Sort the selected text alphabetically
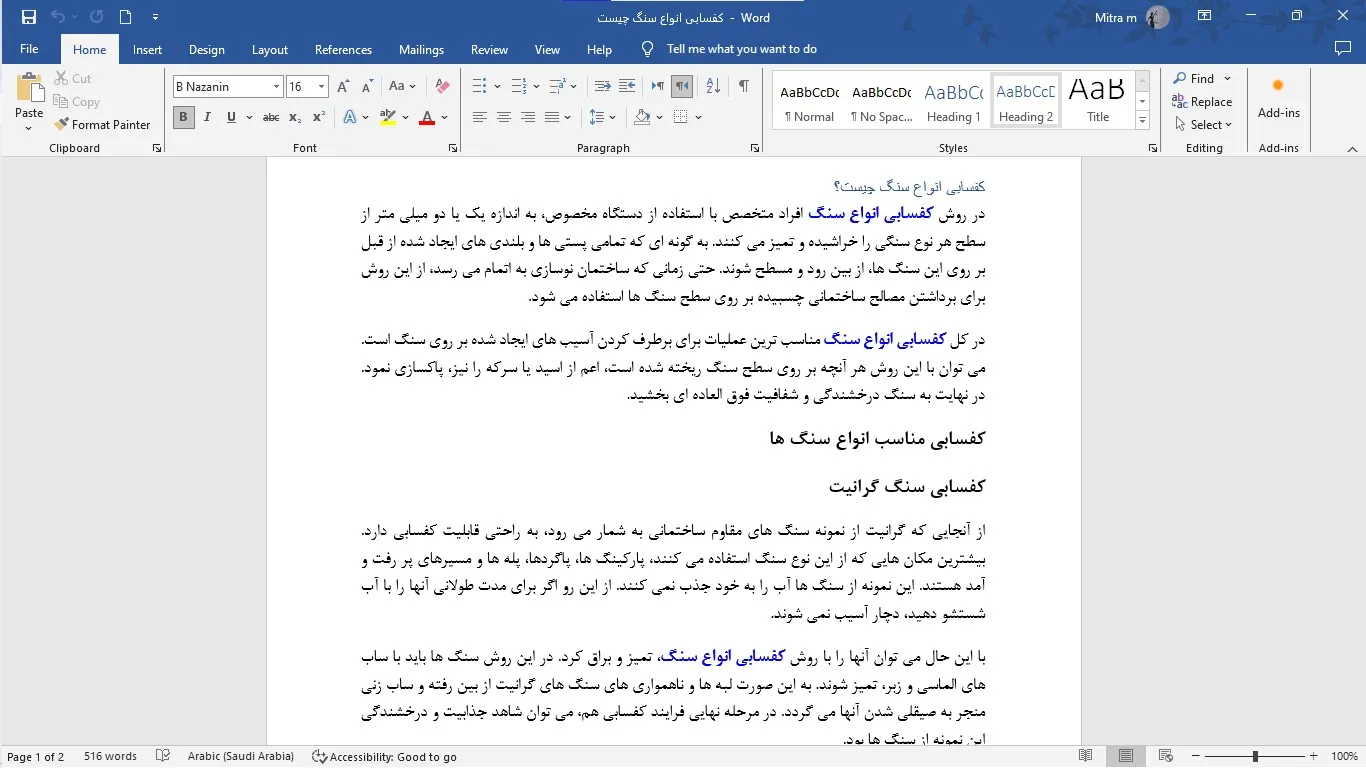1366x768 pixels. [x=715, y=87]
